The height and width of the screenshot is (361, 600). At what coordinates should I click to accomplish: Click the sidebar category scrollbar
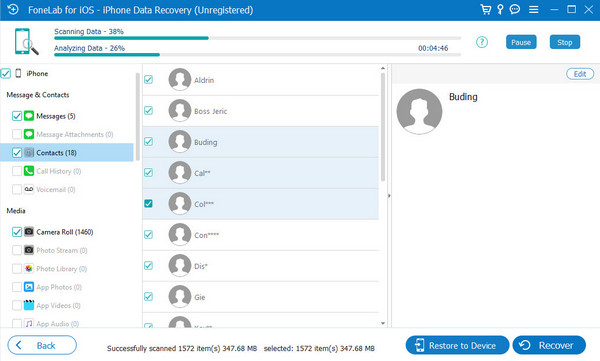tap(138, 116)
